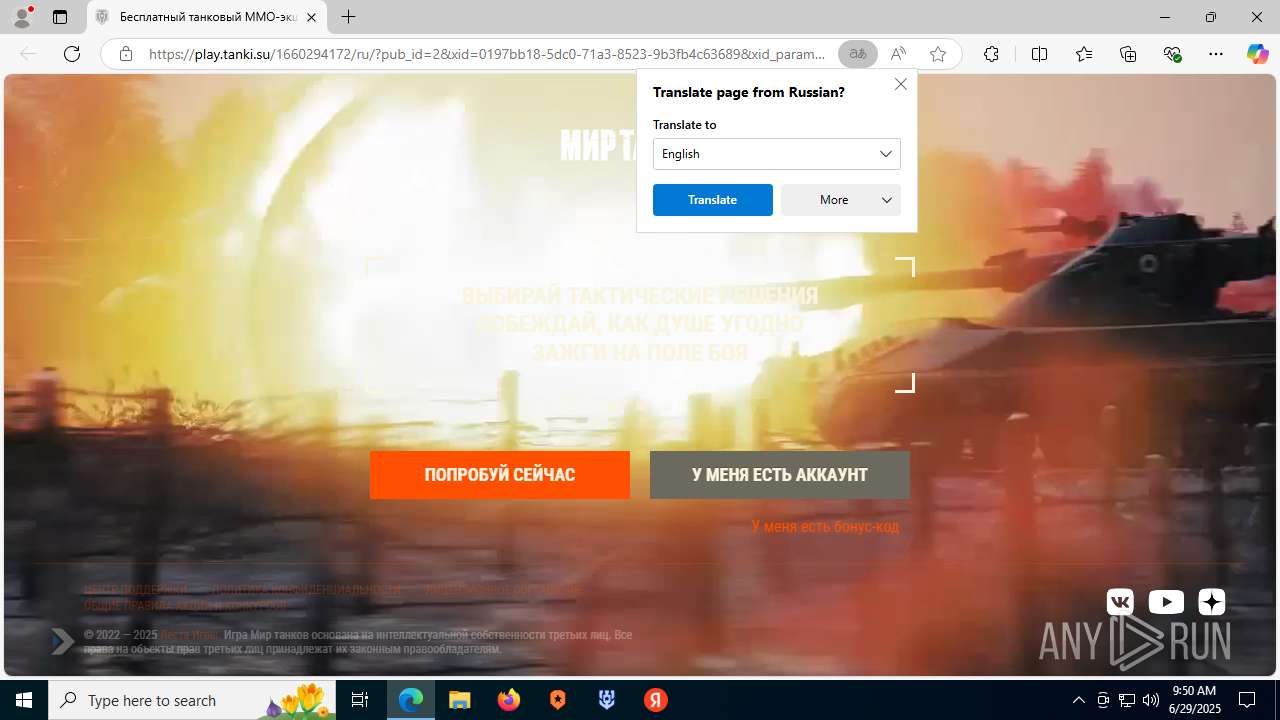The width and height of the screenshot is (1280, 720).
Task: Open the tab actions menu icon
Action: point(60,17)
